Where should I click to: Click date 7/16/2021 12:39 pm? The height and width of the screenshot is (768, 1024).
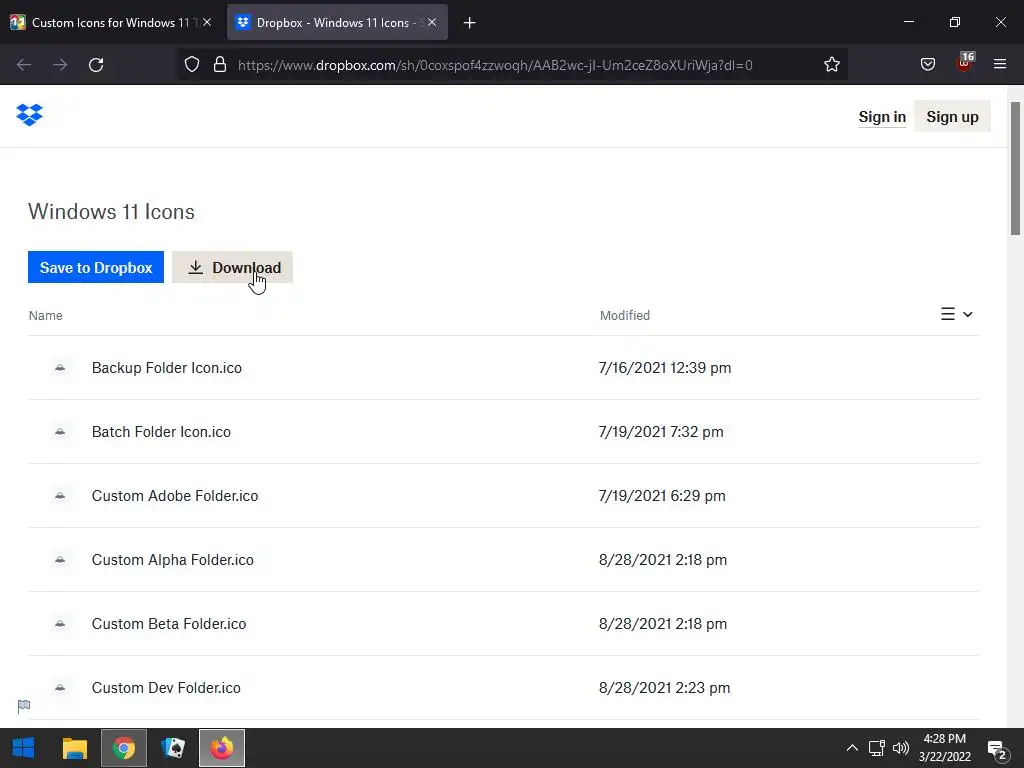coord(665,368)
